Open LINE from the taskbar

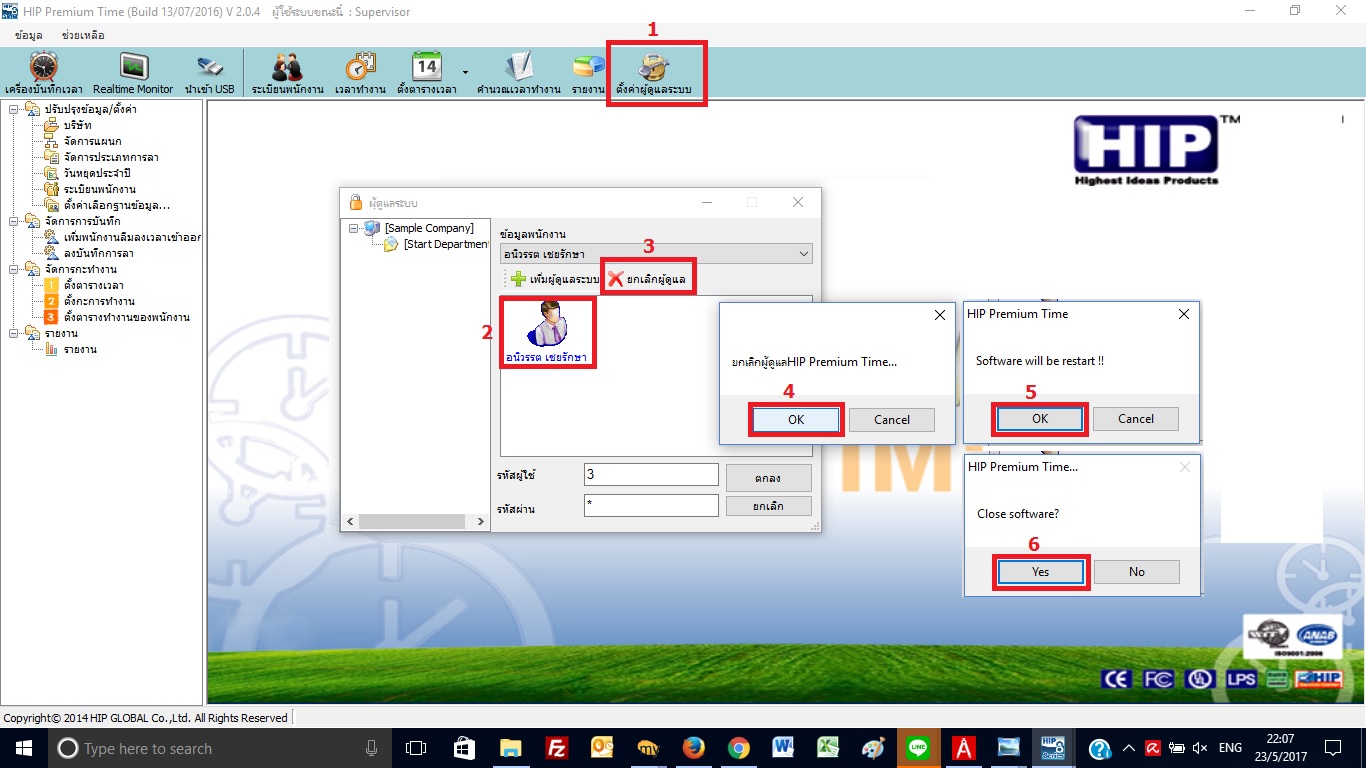(918, 748)
